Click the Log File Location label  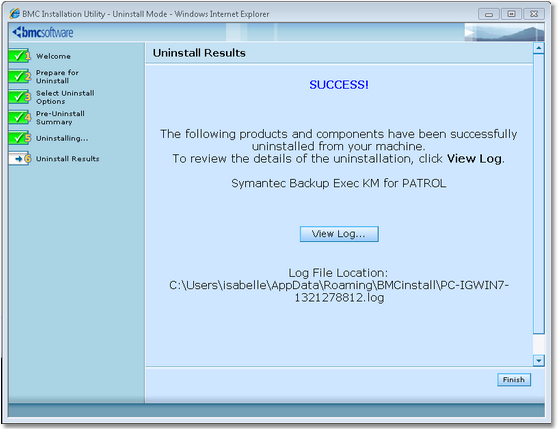pyautogui.click(x=338, y=273)
